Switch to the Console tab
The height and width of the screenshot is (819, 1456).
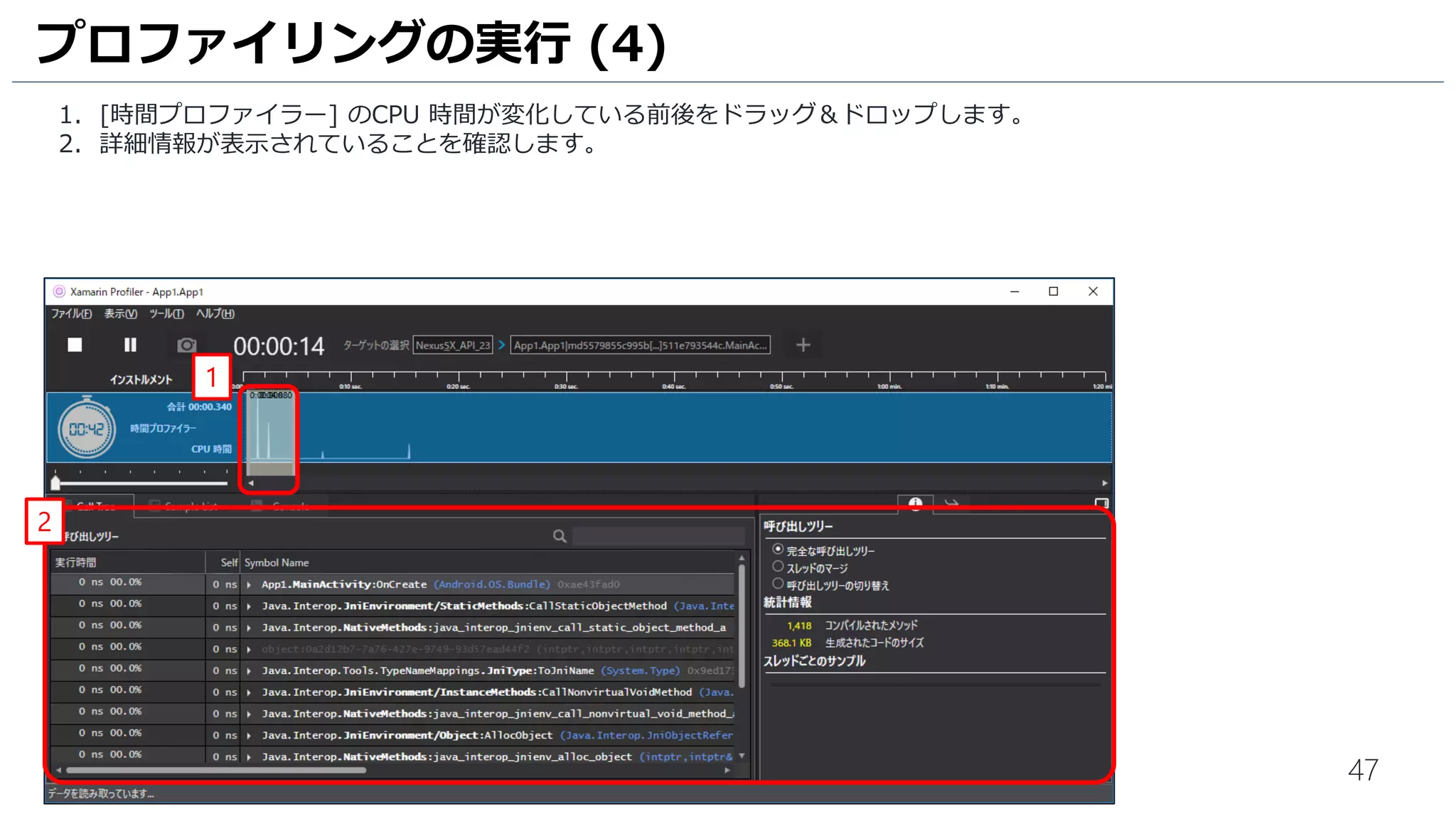pyautogui.click(x=283, y=505)
